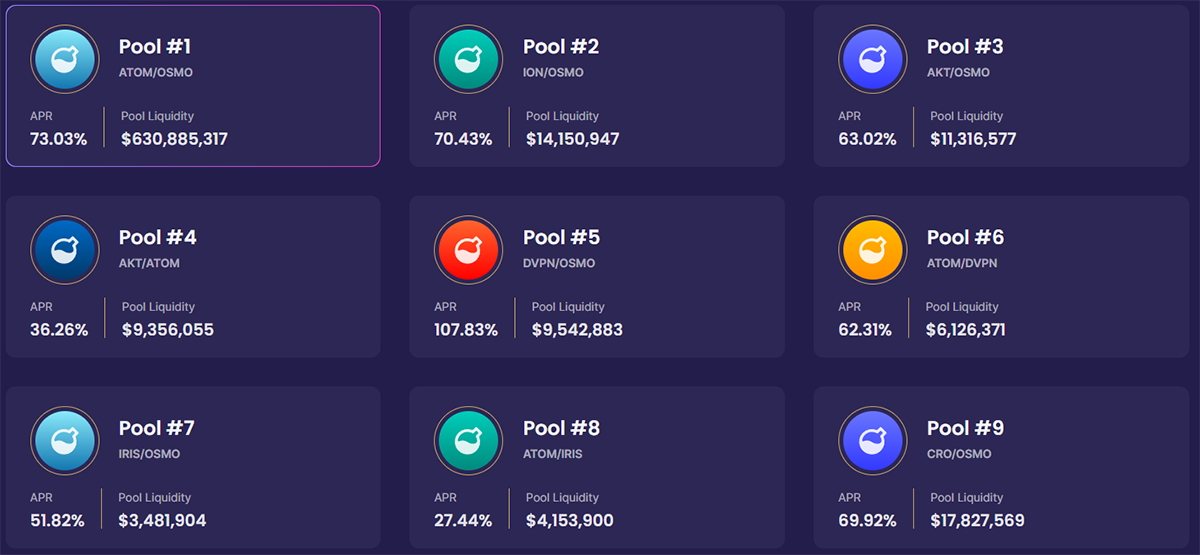Click the Pool #9 flask icon

click(x=872, y=441)
